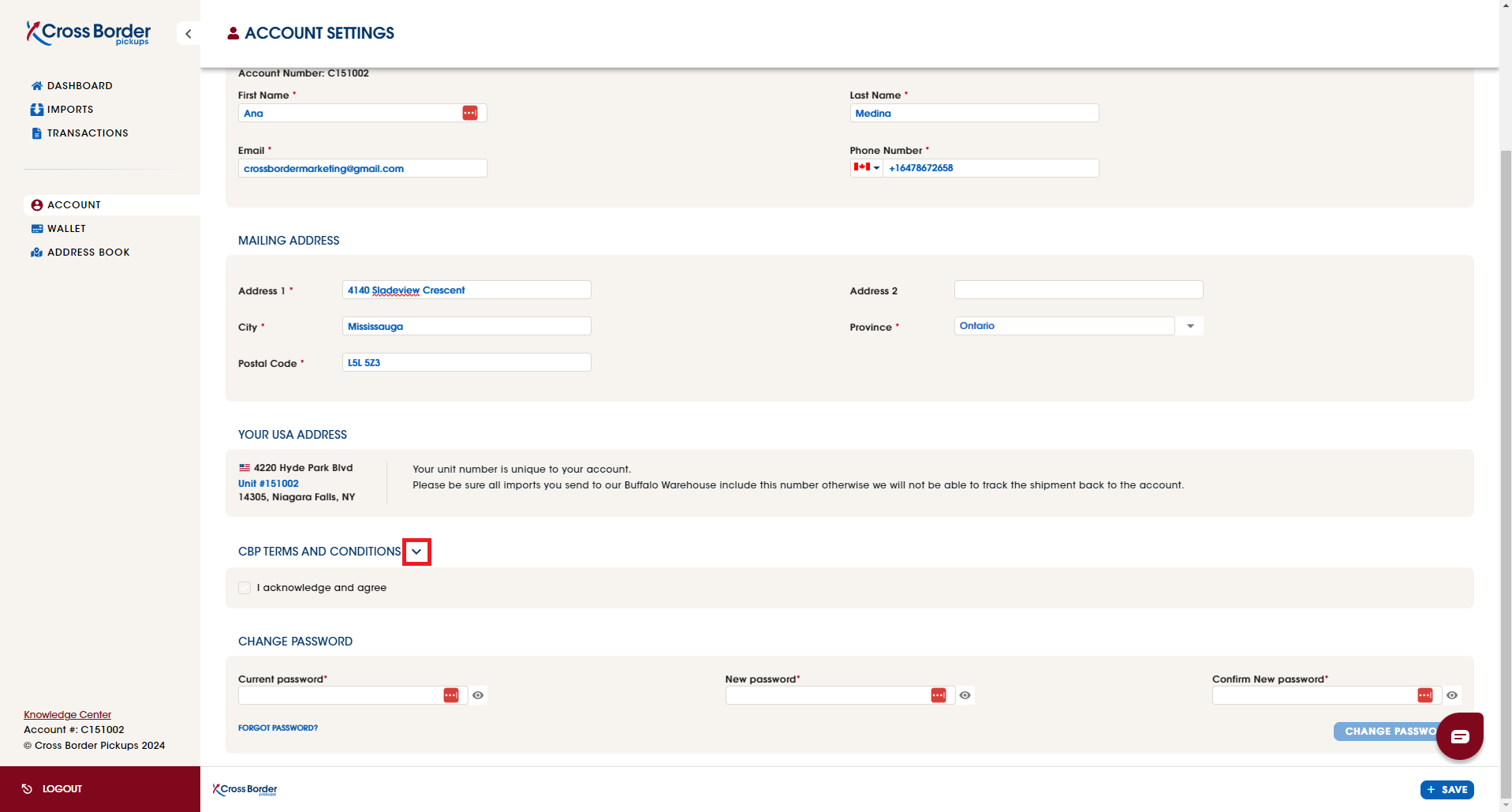Open Transactions from the sidebar

[x=80, y=133]
